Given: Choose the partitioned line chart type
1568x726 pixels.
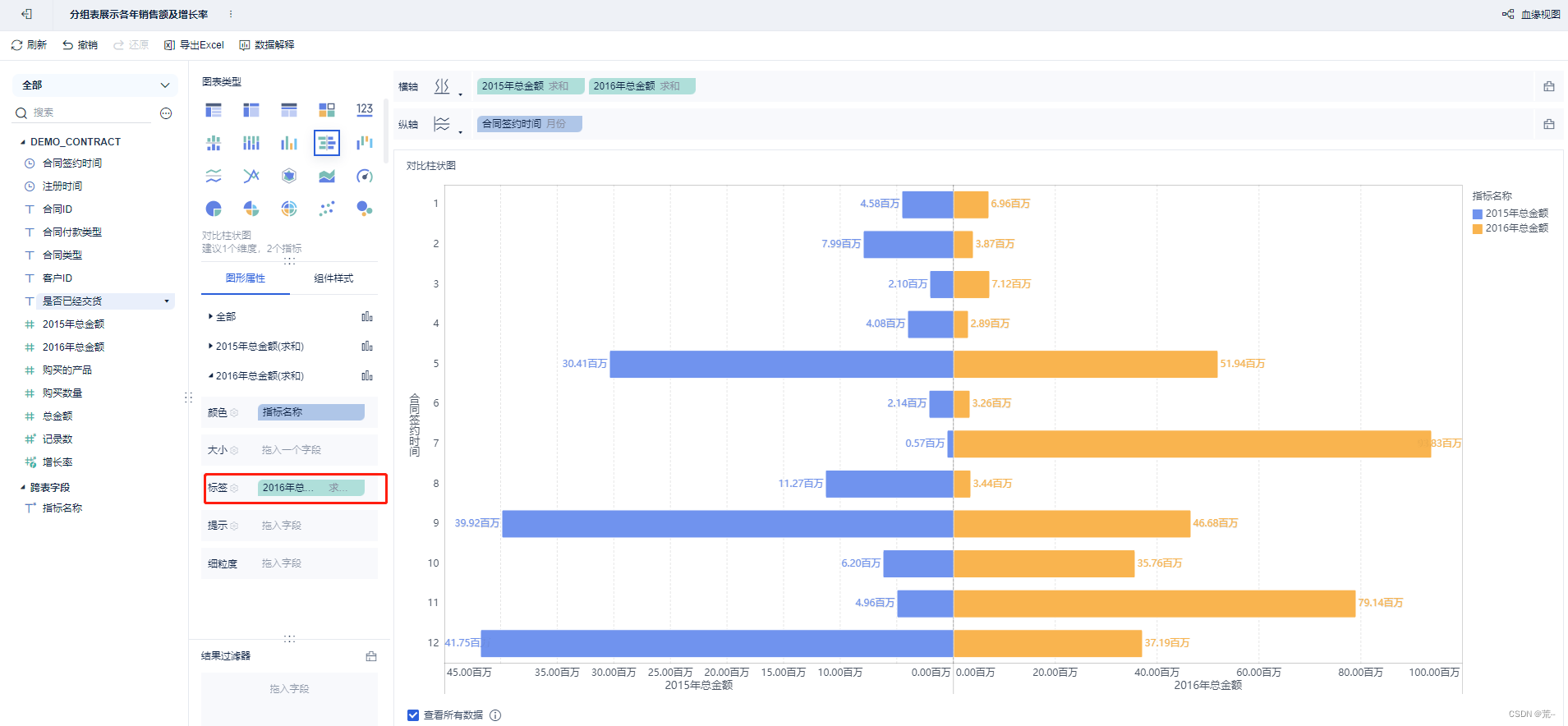Looking at the screenshot, I should point(214,176).
